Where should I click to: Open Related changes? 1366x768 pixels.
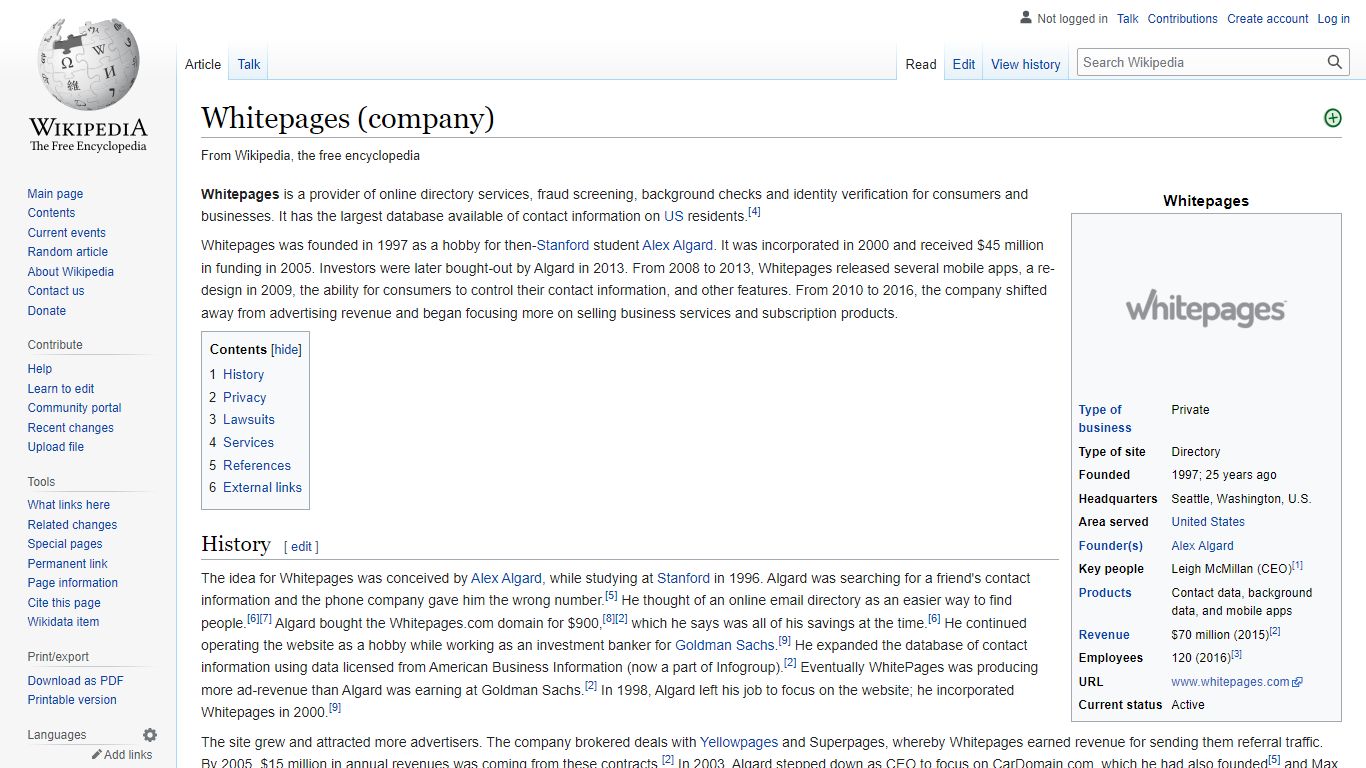[x=72, y=525]
